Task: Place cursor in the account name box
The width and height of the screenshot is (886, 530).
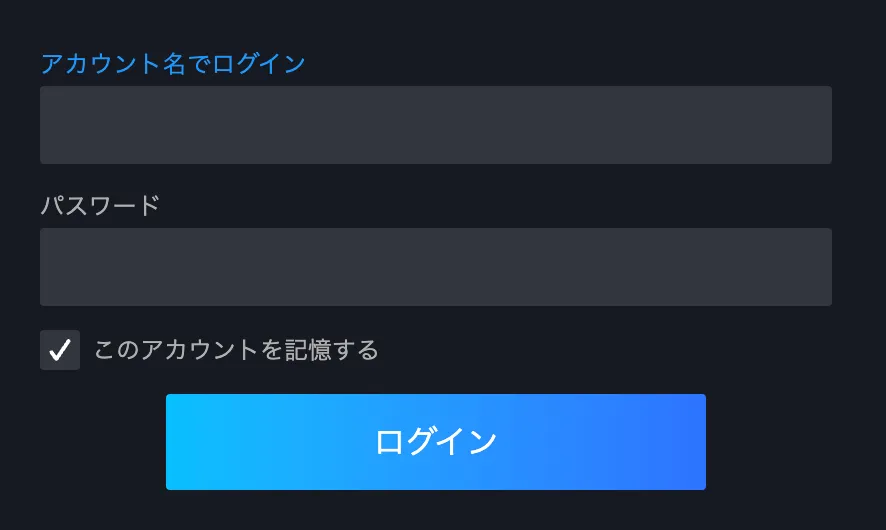Action: [x=436, y=125]
